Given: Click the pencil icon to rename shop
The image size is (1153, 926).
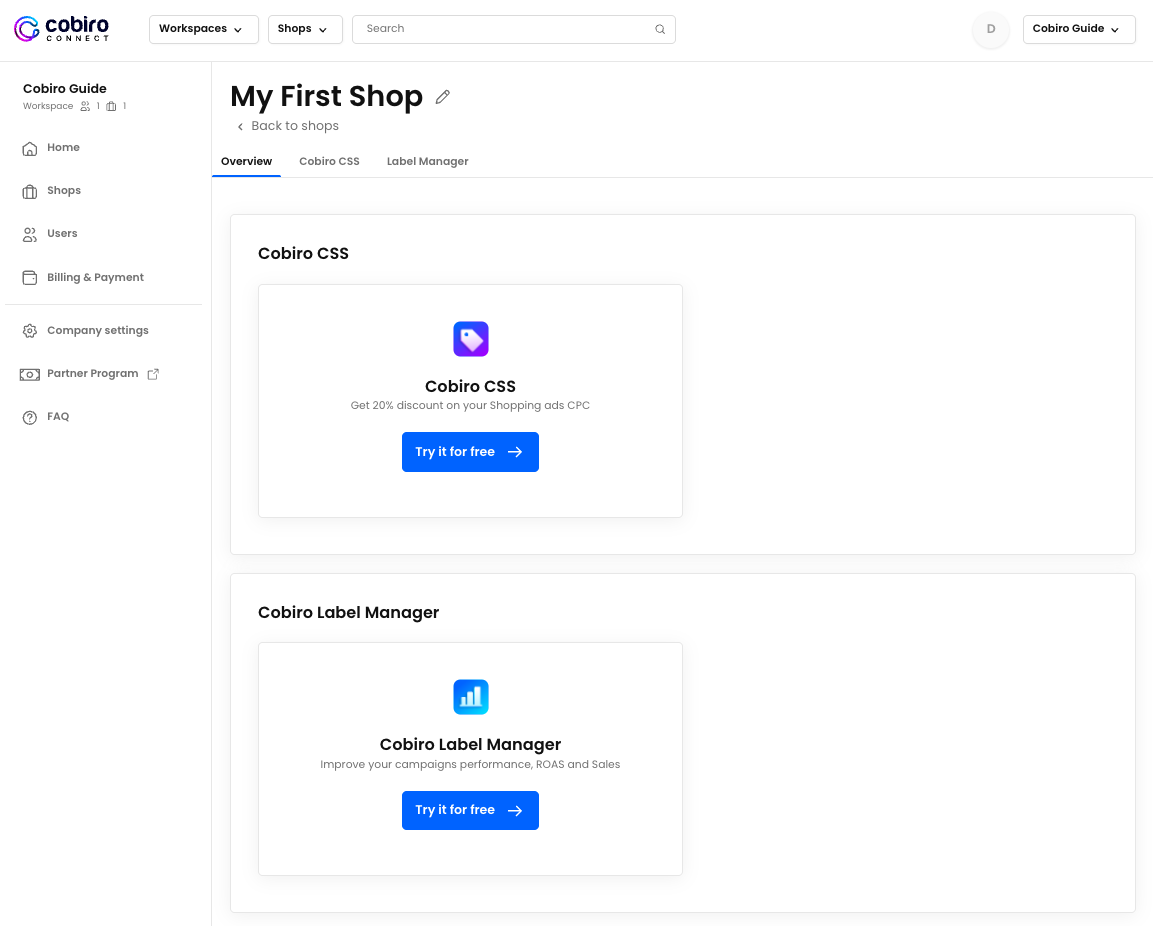Looking at the screenshot, I should (443, 97).
